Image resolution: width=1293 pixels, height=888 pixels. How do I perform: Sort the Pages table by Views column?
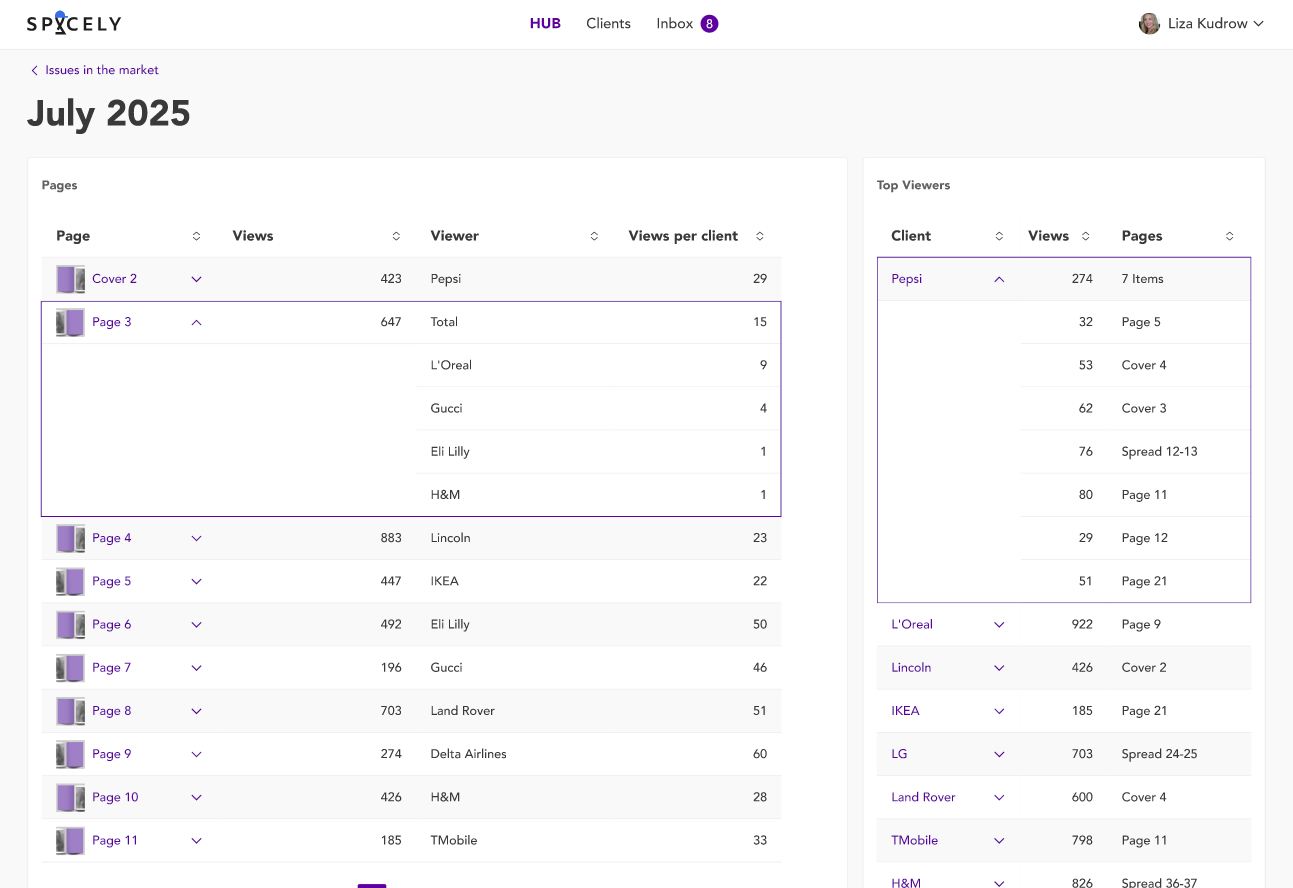click(396, 236)
